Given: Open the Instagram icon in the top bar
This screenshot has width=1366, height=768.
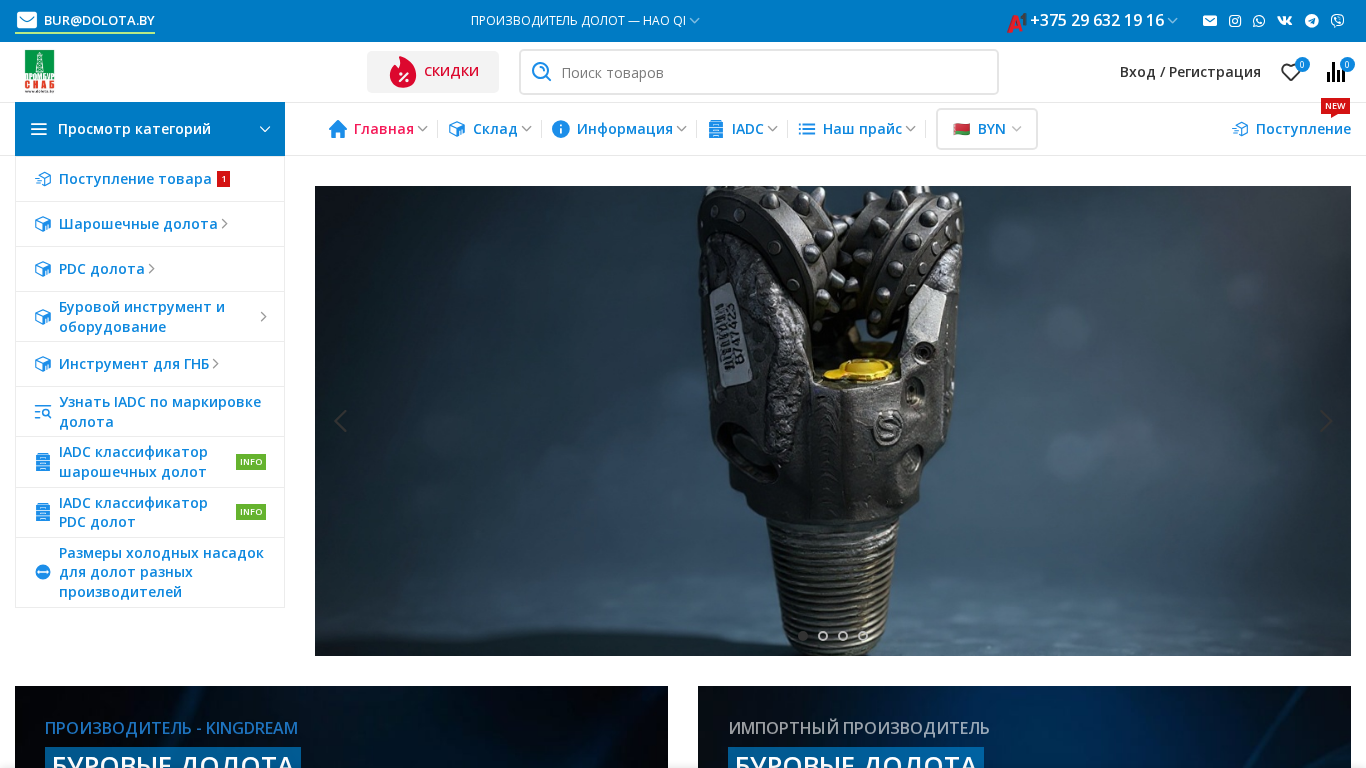Looking at the screenshot, I should click(1235, 21).
